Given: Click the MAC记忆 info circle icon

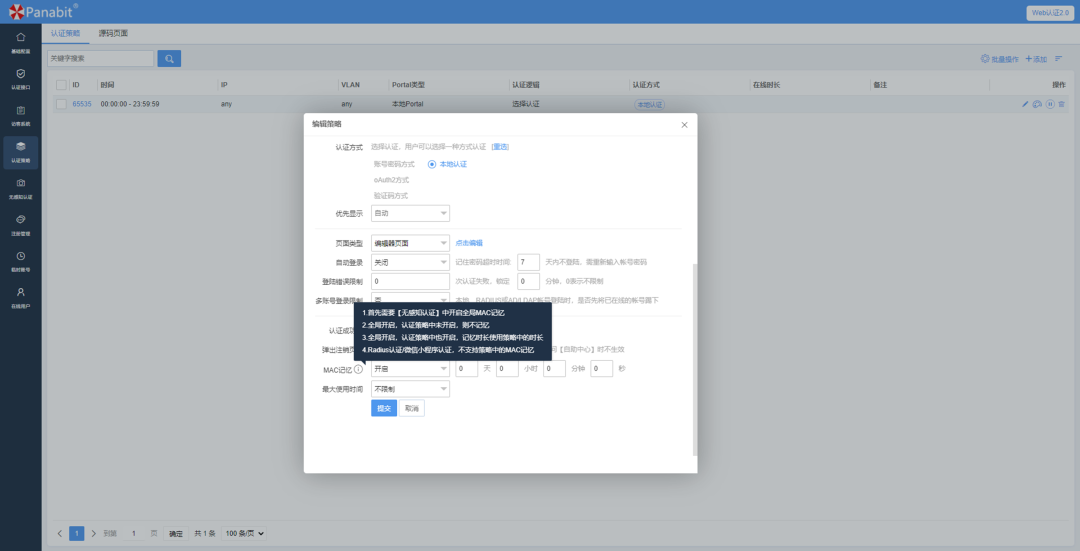Looking at the screenshot, I should pos(358,369).
